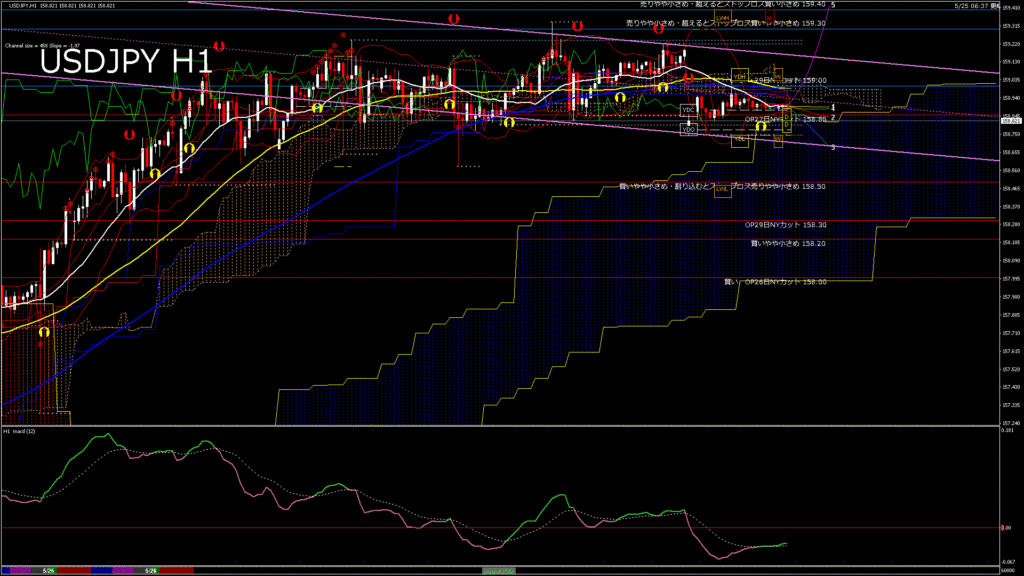Click the LWH last-week-high label box
The width and height of the screenshot is (1024, 576).
pos(722,18)
